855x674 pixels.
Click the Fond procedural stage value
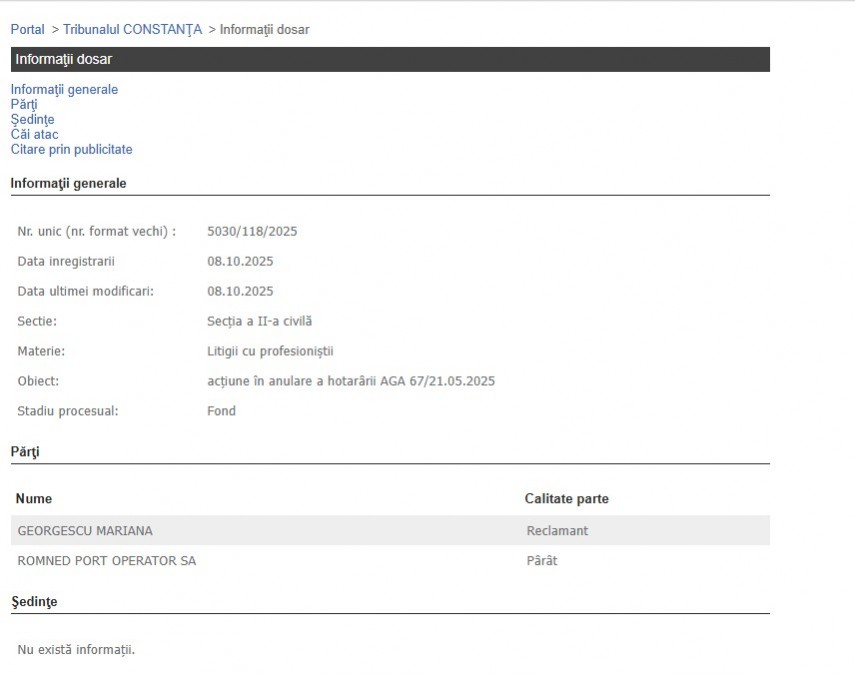[221, 412]
